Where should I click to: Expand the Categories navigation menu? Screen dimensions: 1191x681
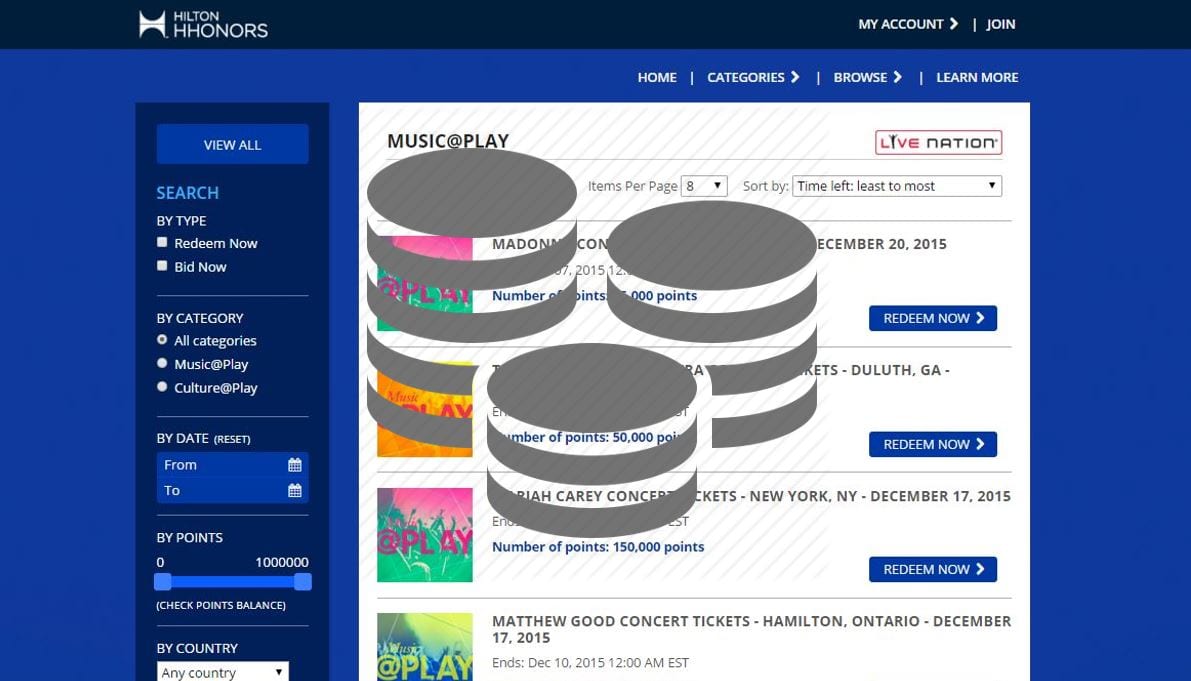(x=753, y=77)
